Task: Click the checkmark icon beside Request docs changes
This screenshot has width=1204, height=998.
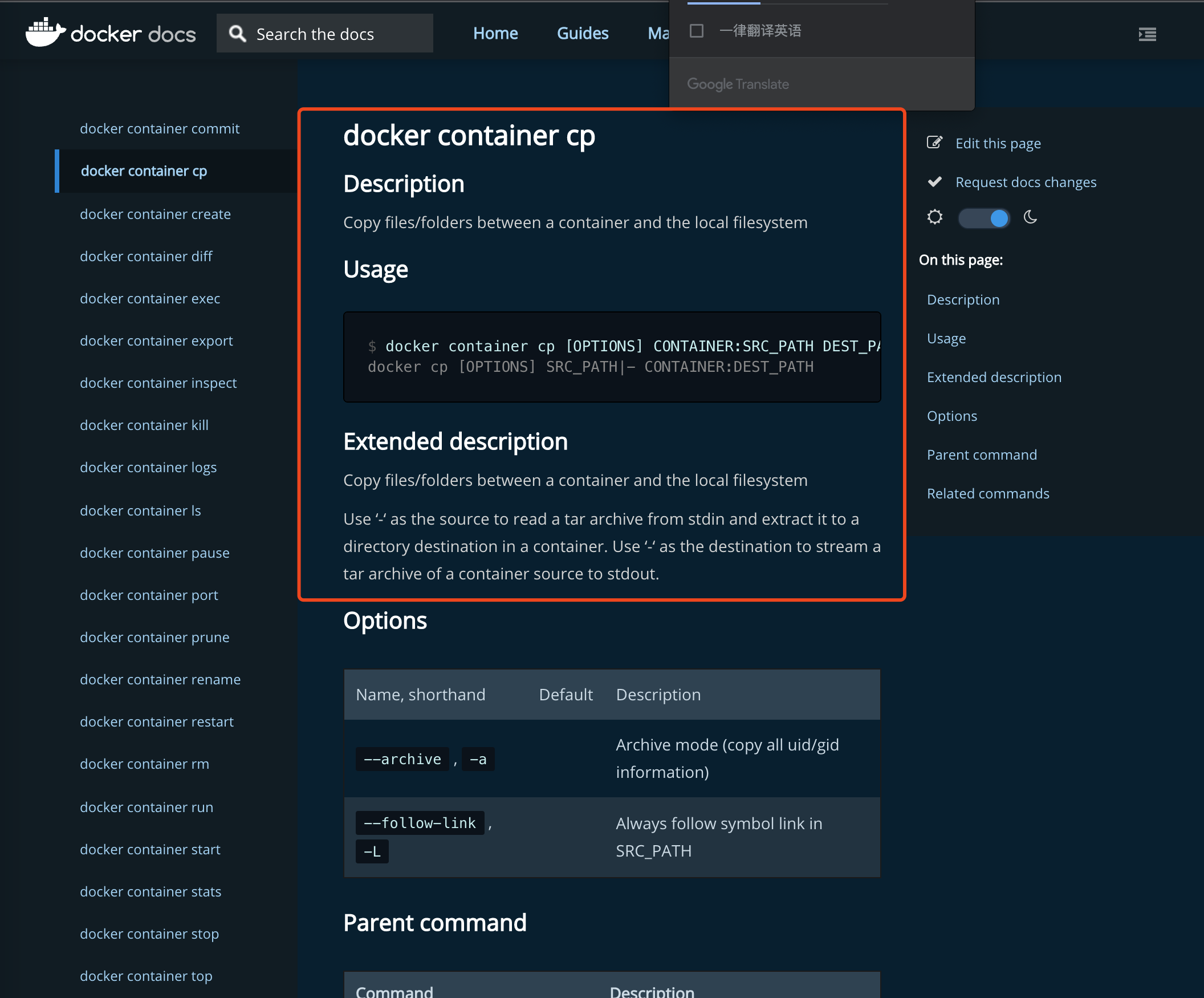Action: click(x=934, y=182)
